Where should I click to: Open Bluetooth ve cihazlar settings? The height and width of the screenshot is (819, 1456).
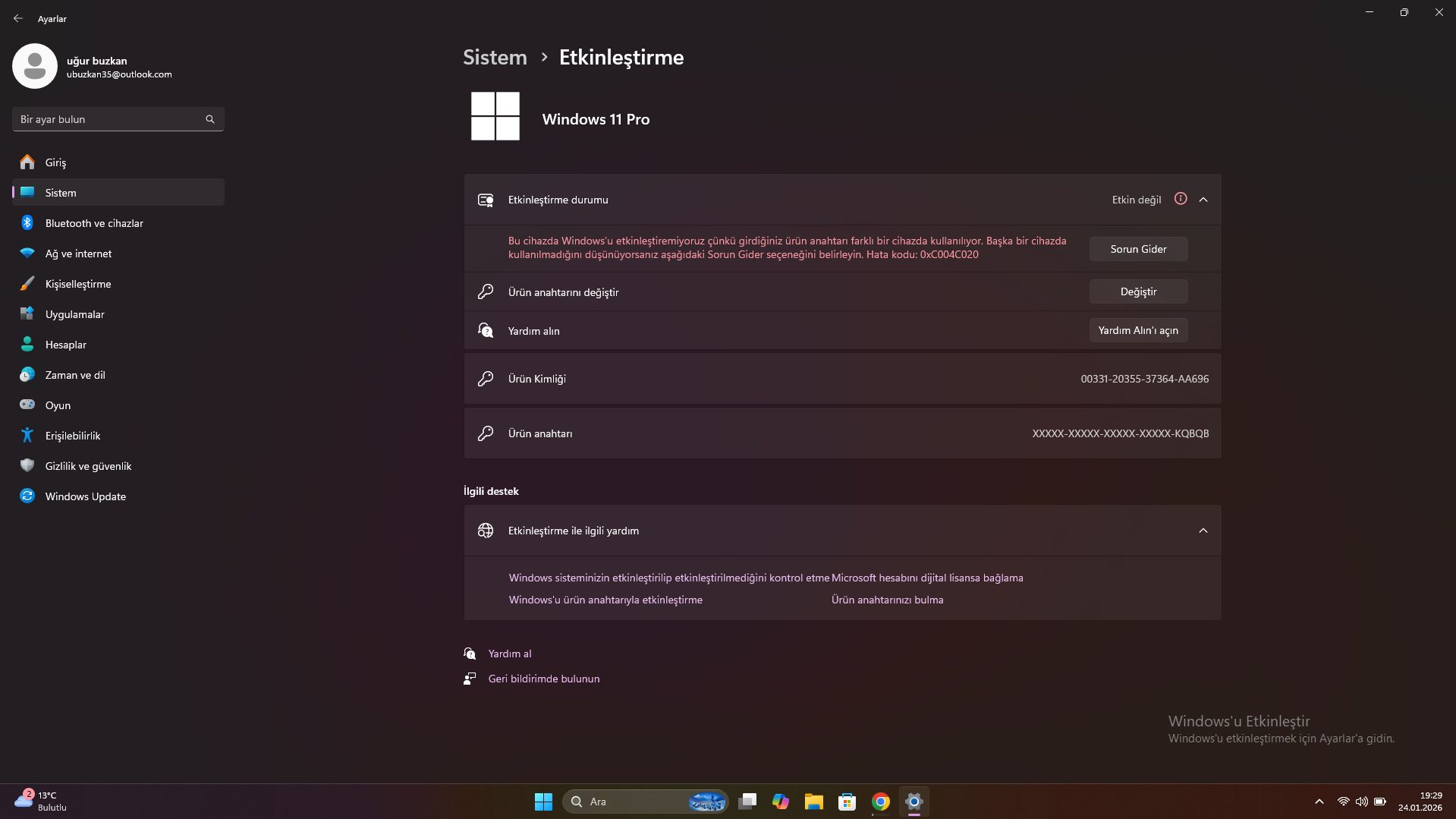coord(118,222)
